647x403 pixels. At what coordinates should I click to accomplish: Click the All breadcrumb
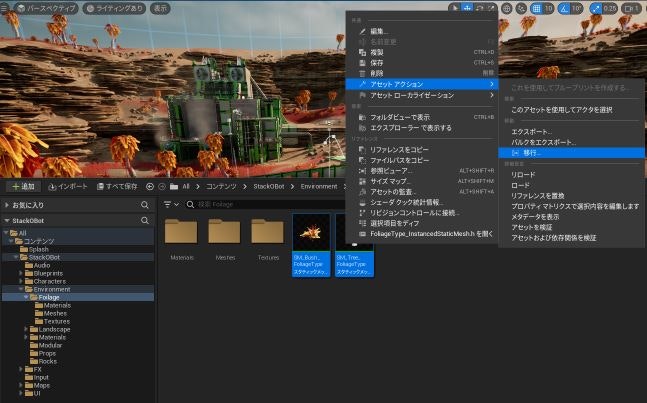186,186
